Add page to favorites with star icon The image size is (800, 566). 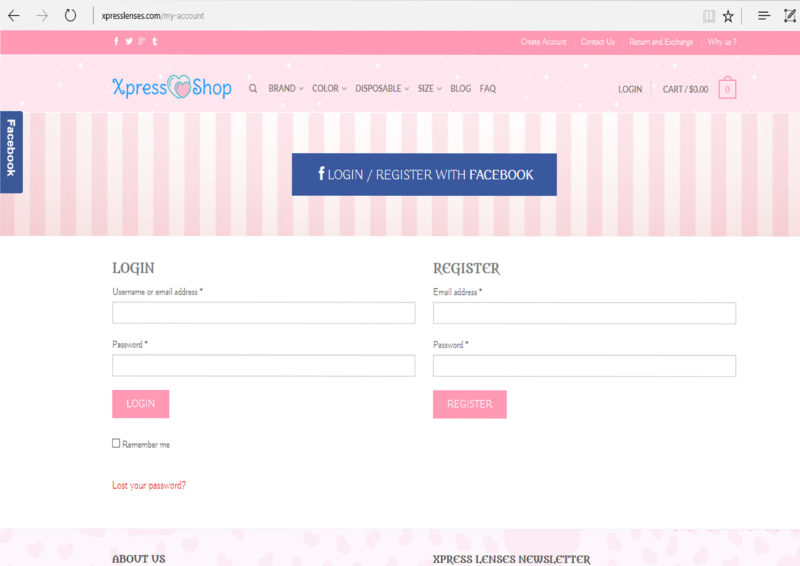coord(728,16)
